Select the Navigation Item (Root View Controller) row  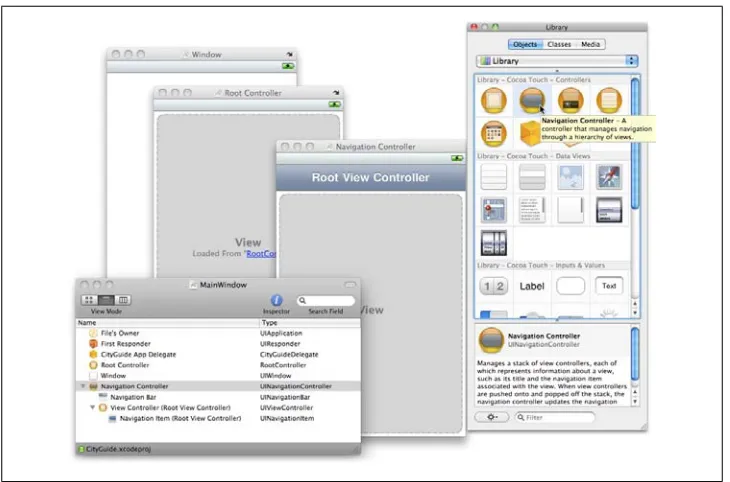pos(218,418)
